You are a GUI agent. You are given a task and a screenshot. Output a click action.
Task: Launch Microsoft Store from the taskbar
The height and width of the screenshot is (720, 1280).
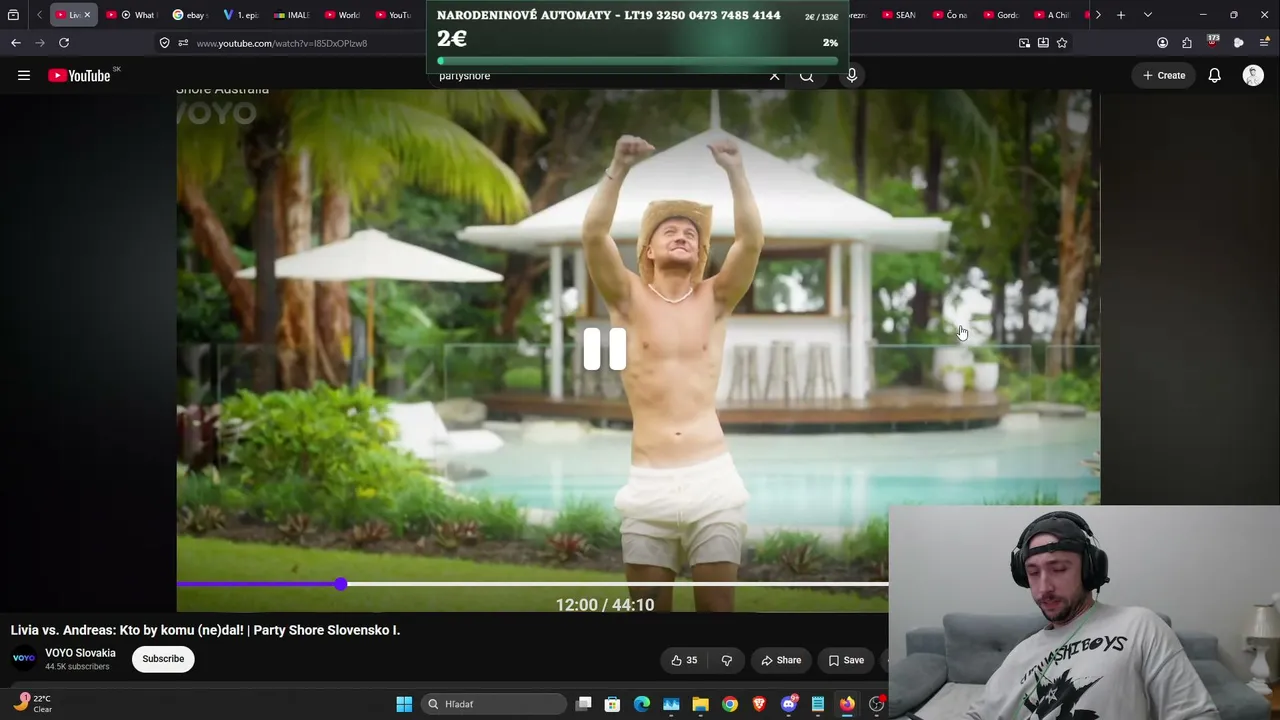(613, 704)
